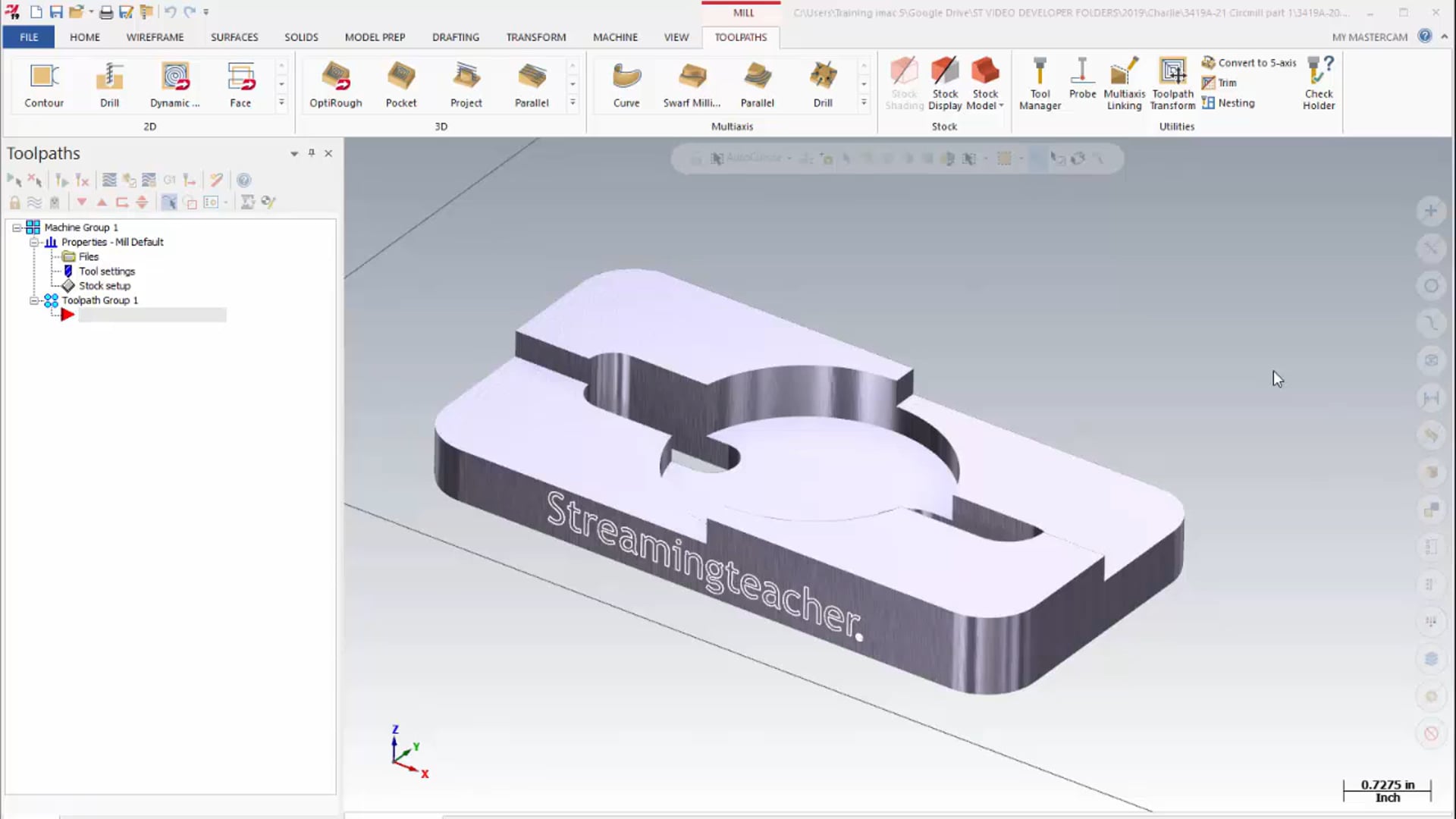The width and height of the screenshot is (1456, 819).
Task: Go to the DRAFTING tab
Action: point(456,37)
